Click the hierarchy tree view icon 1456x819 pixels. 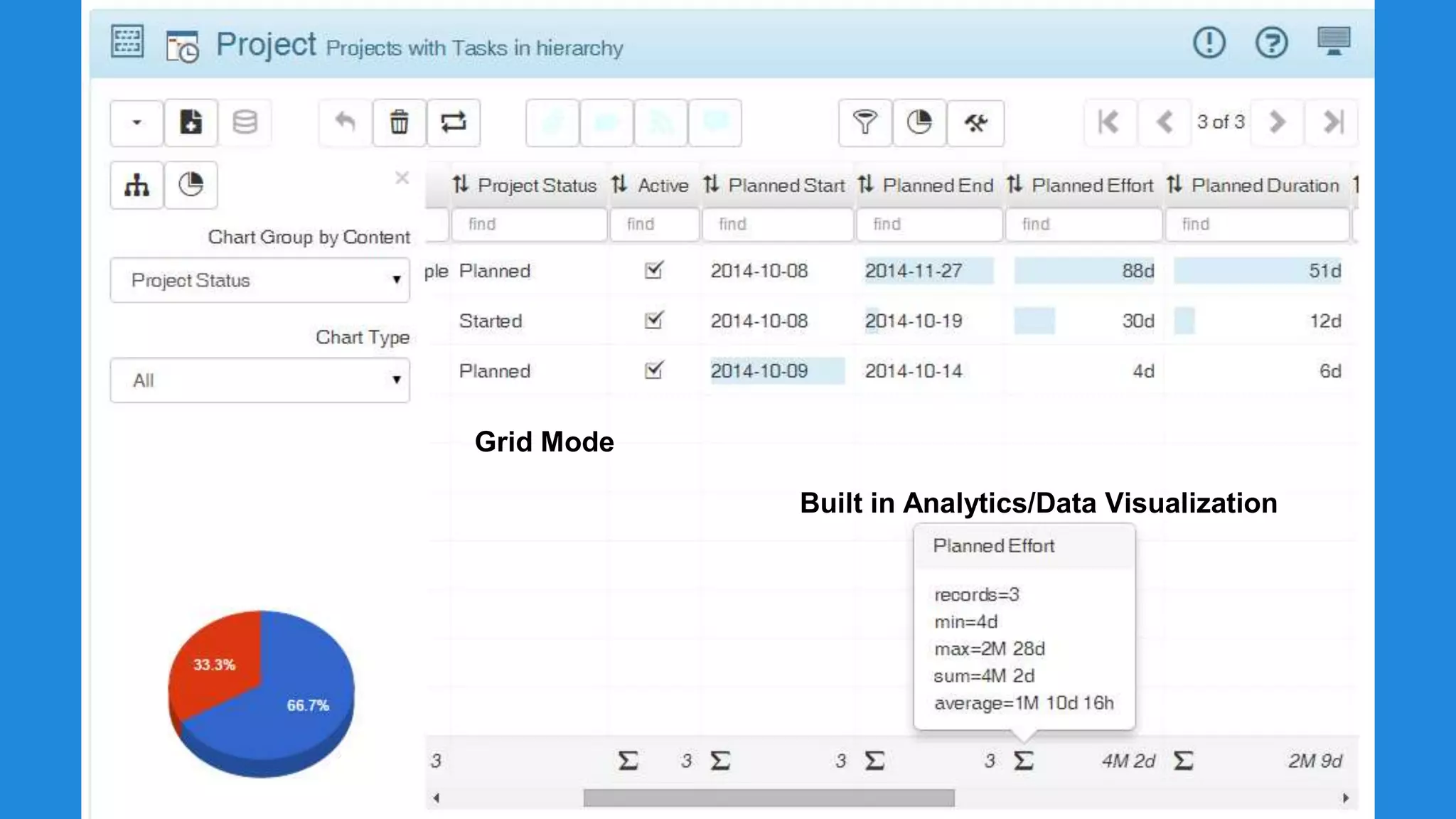pyautogui.click(x=136, y=185)
